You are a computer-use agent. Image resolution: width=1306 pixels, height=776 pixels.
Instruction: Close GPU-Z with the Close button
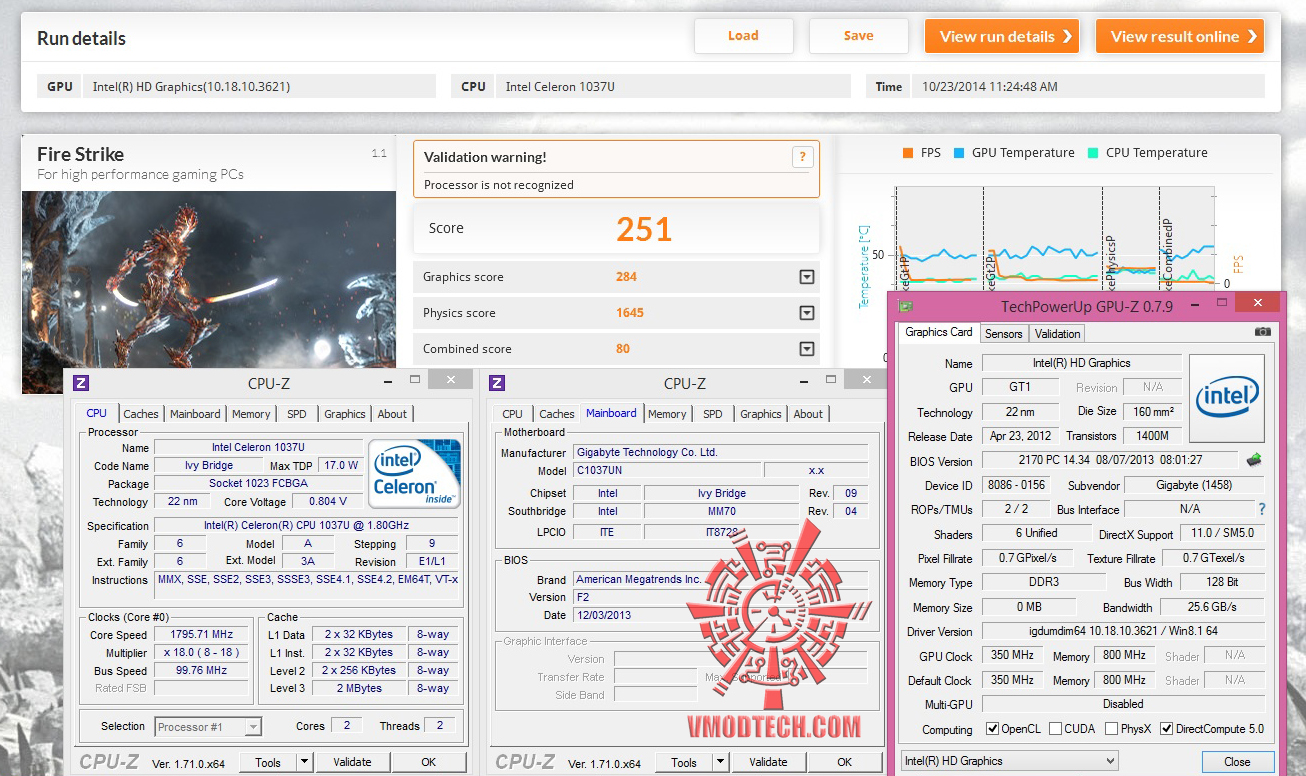tap(1237, 762)
